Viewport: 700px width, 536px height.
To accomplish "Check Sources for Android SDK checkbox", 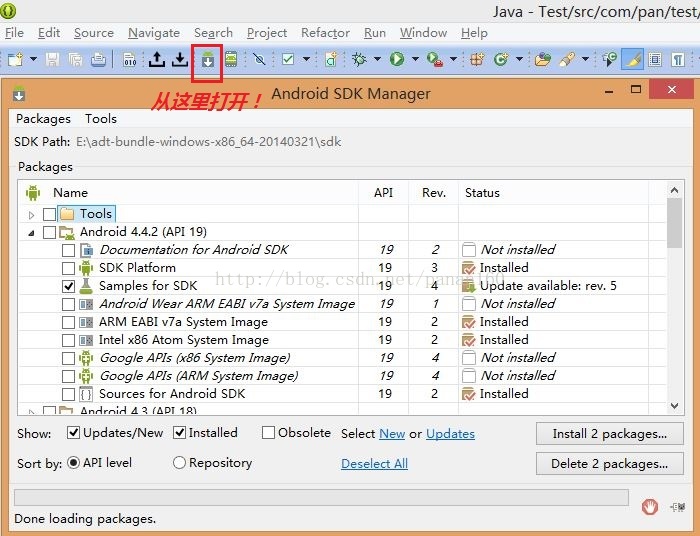I will coord(68,394).
